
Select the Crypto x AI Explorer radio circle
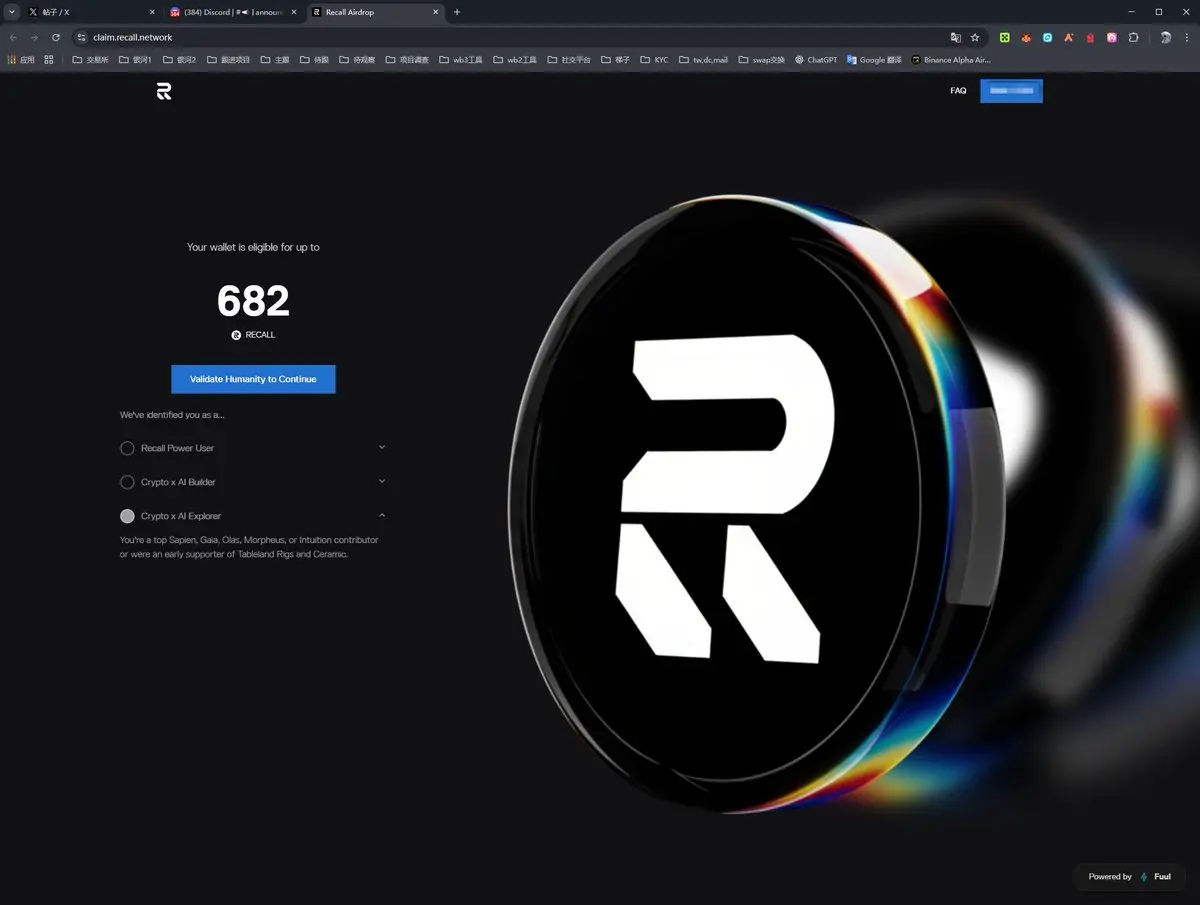point(127,516)
